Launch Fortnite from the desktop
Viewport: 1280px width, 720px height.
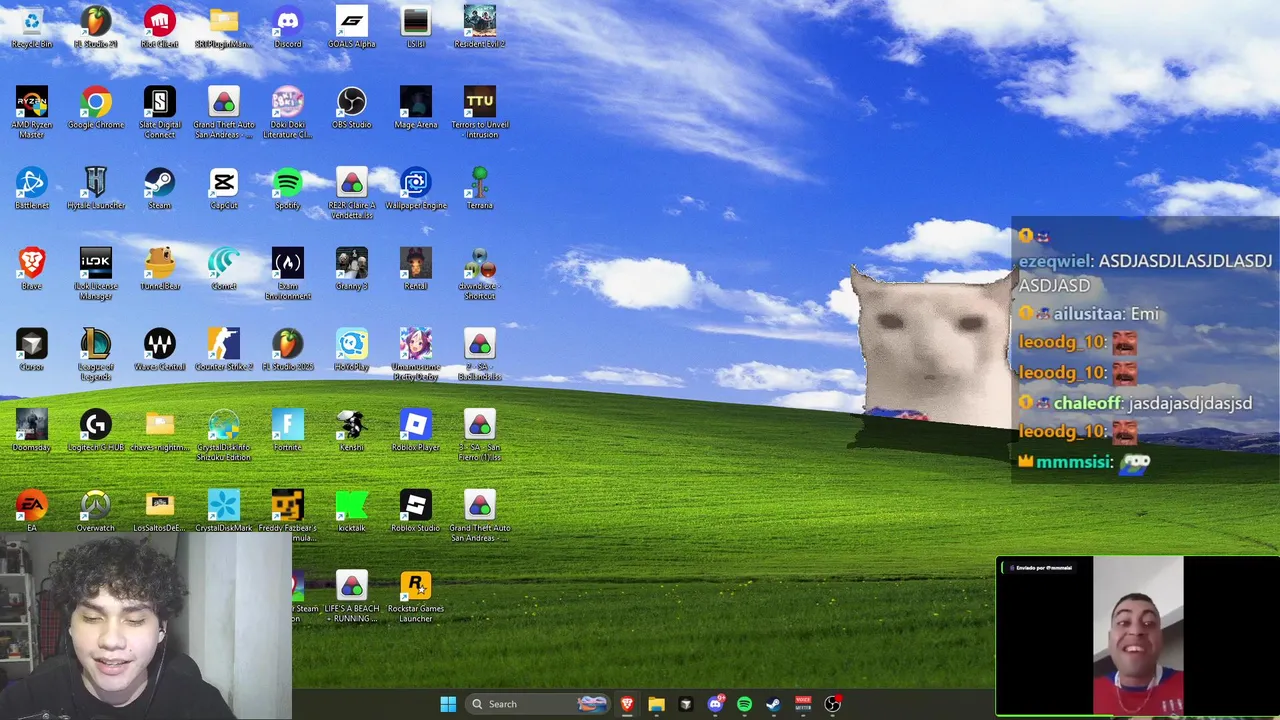tap(288, 431)
